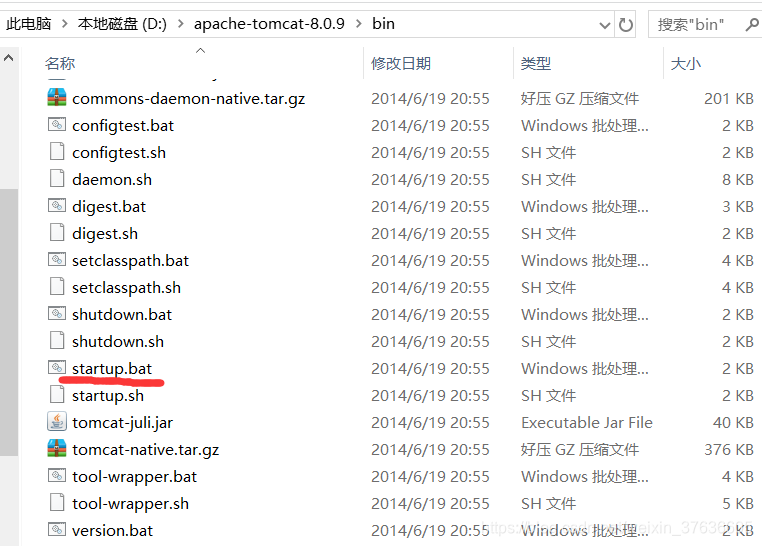Screen dimensions: 762x546
Task: Go to 本地磁盘 (D:) in the breadcrumb
Action: (x=122, y=24)
